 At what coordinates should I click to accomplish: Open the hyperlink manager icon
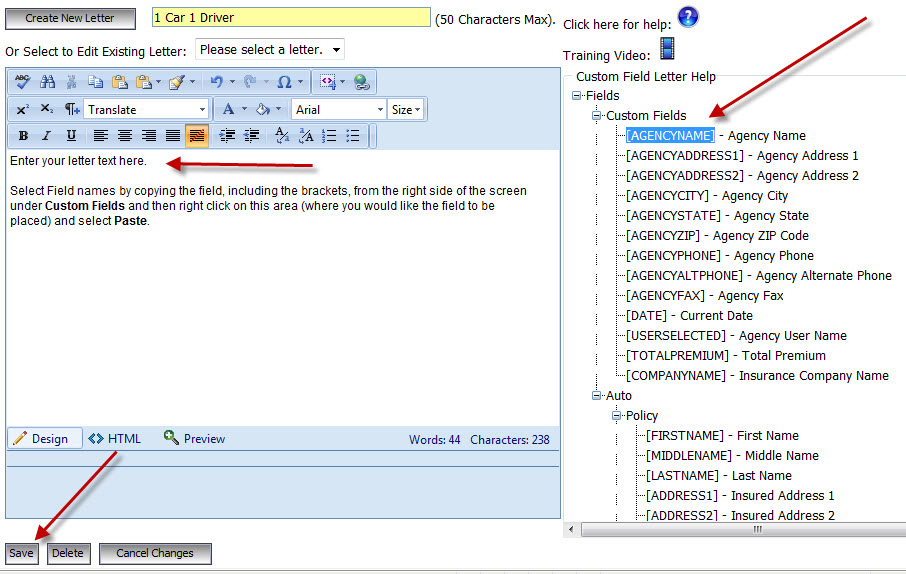pyautogui.click(x=361, y=82)
